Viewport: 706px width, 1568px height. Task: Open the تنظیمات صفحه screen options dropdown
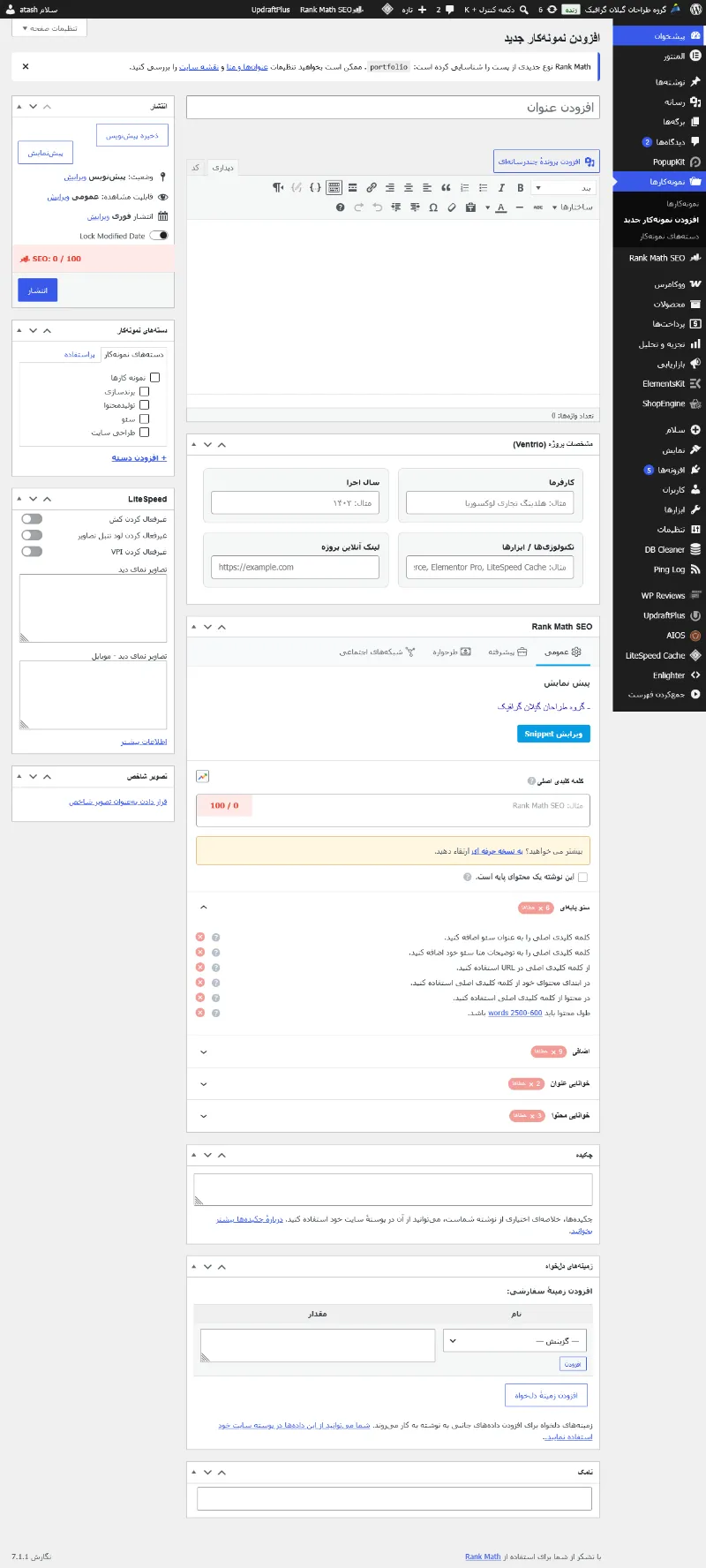click(x=49, y=28)
